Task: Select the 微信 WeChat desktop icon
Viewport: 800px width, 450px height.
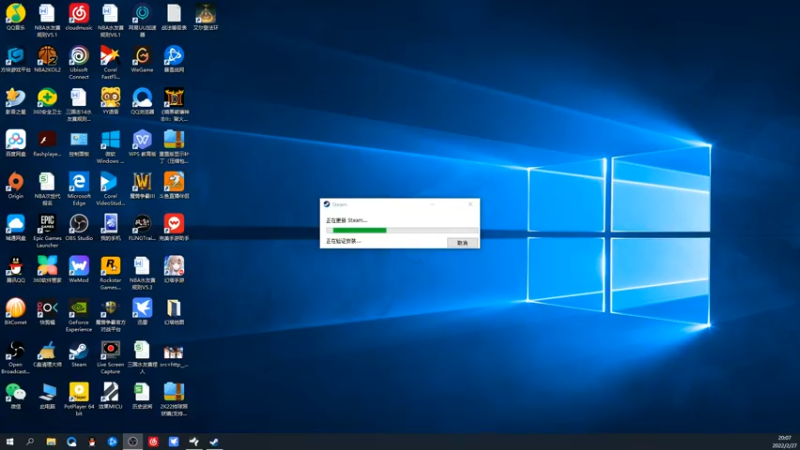Action: click(x=16, y=396)
